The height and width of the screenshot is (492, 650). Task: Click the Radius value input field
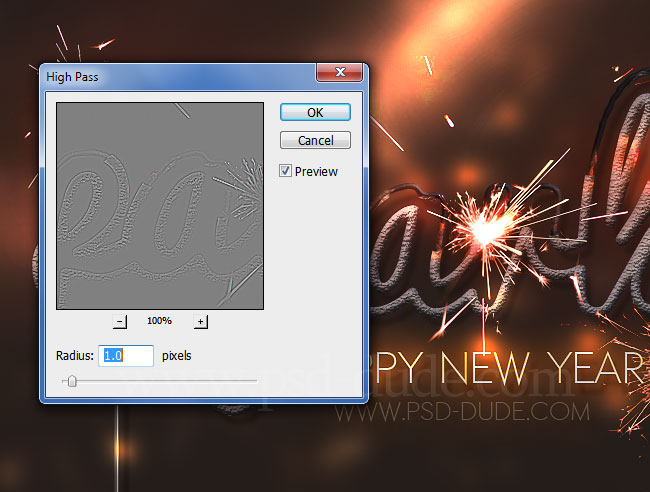click(x=126, y=356)
